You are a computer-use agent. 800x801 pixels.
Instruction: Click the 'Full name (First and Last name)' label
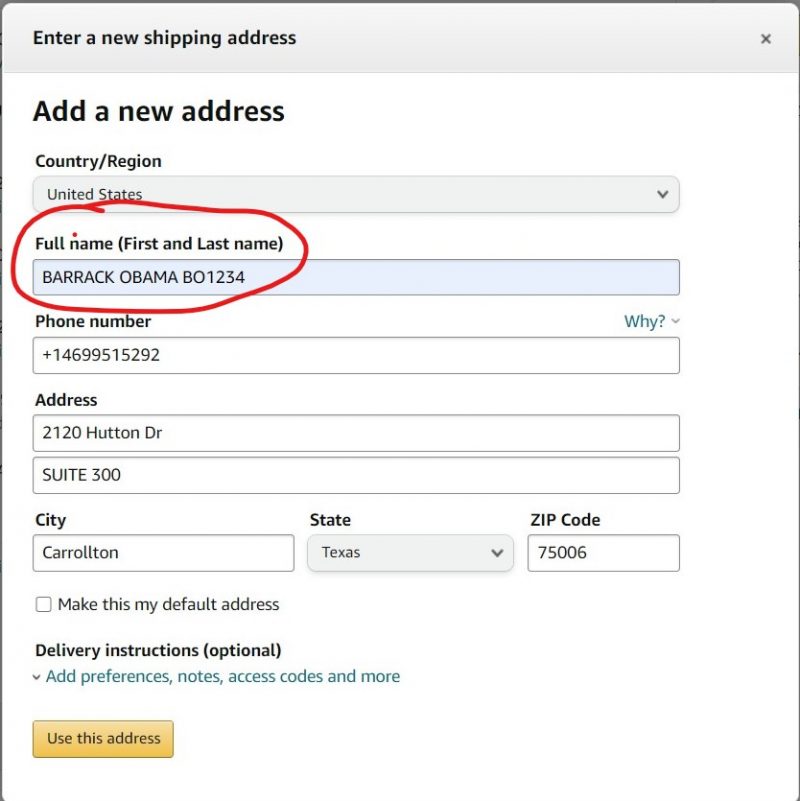159,243
